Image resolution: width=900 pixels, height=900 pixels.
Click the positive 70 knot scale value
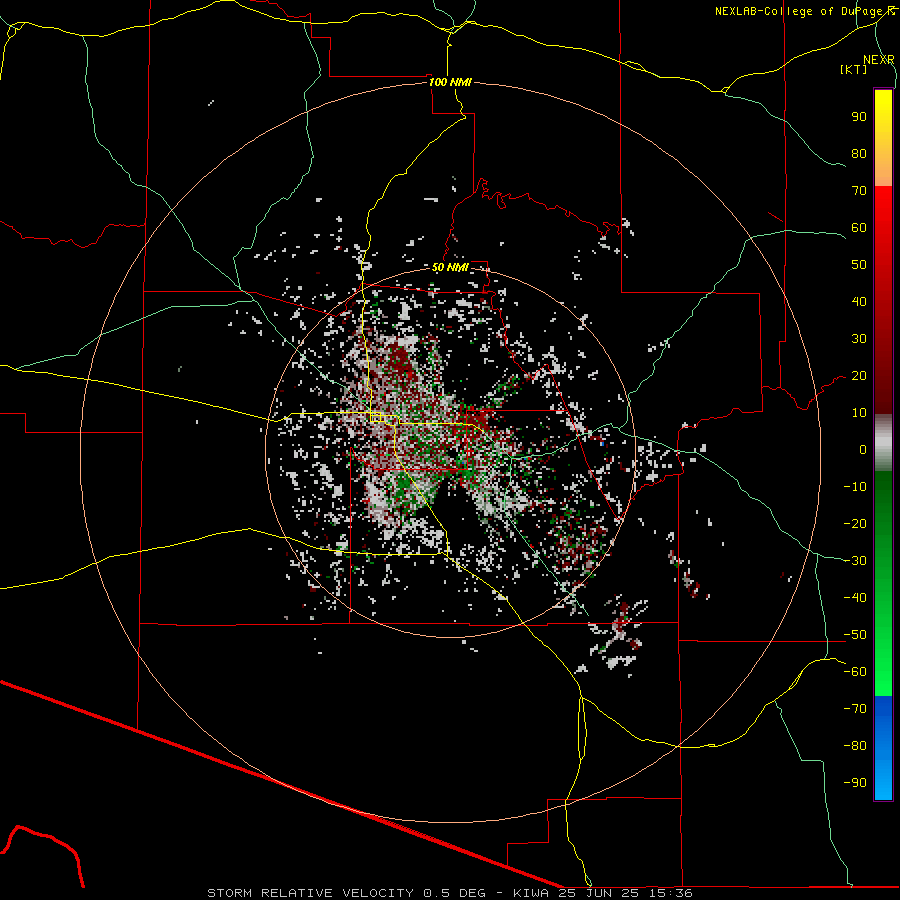(859, 191)
